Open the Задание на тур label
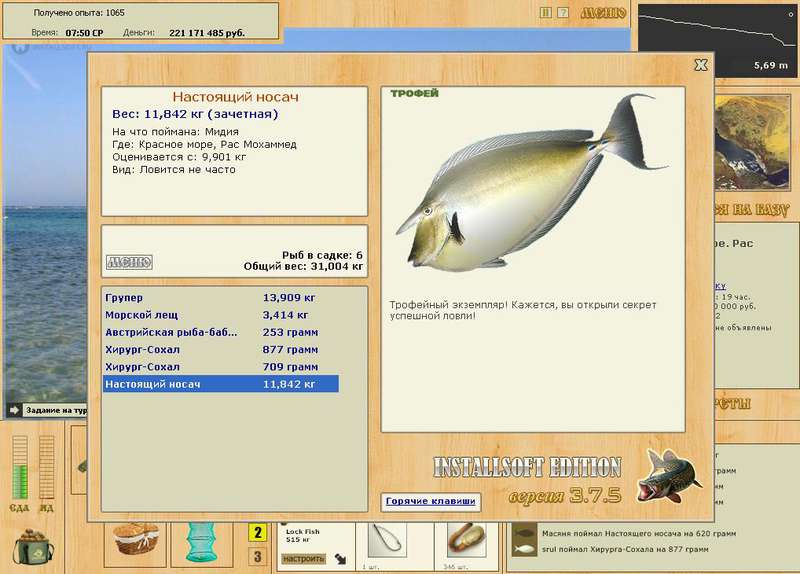The image size is (800, 574). pyautogui.click(x=56, y=410)
